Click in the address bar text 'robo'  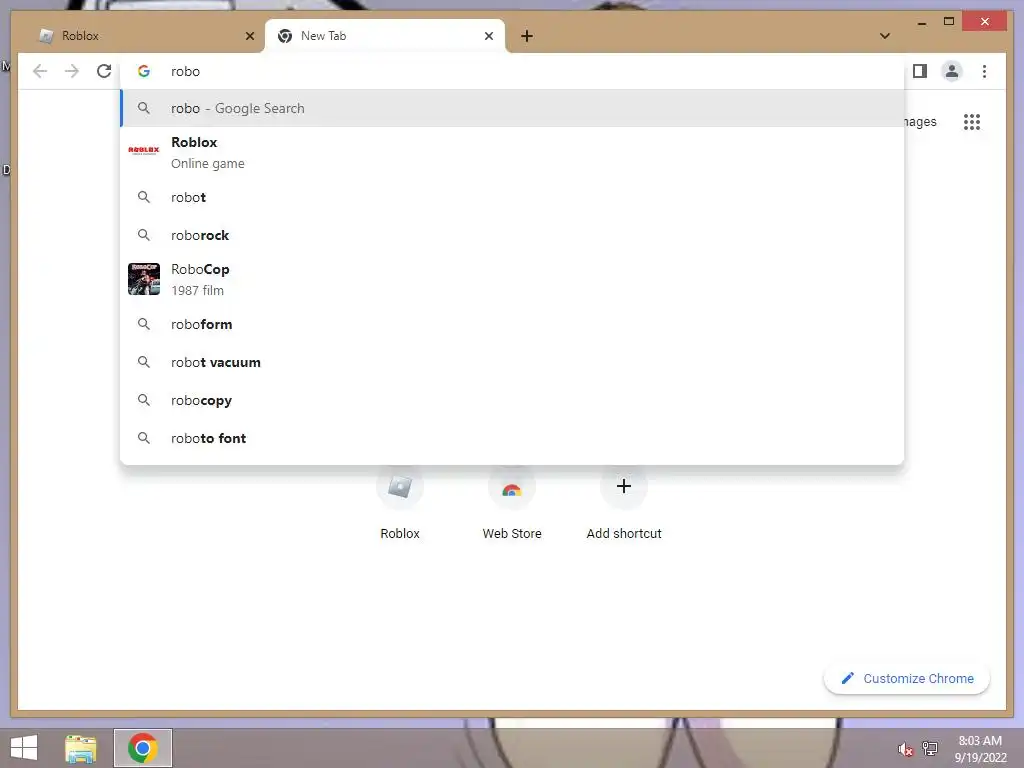(x=185, y=71)
